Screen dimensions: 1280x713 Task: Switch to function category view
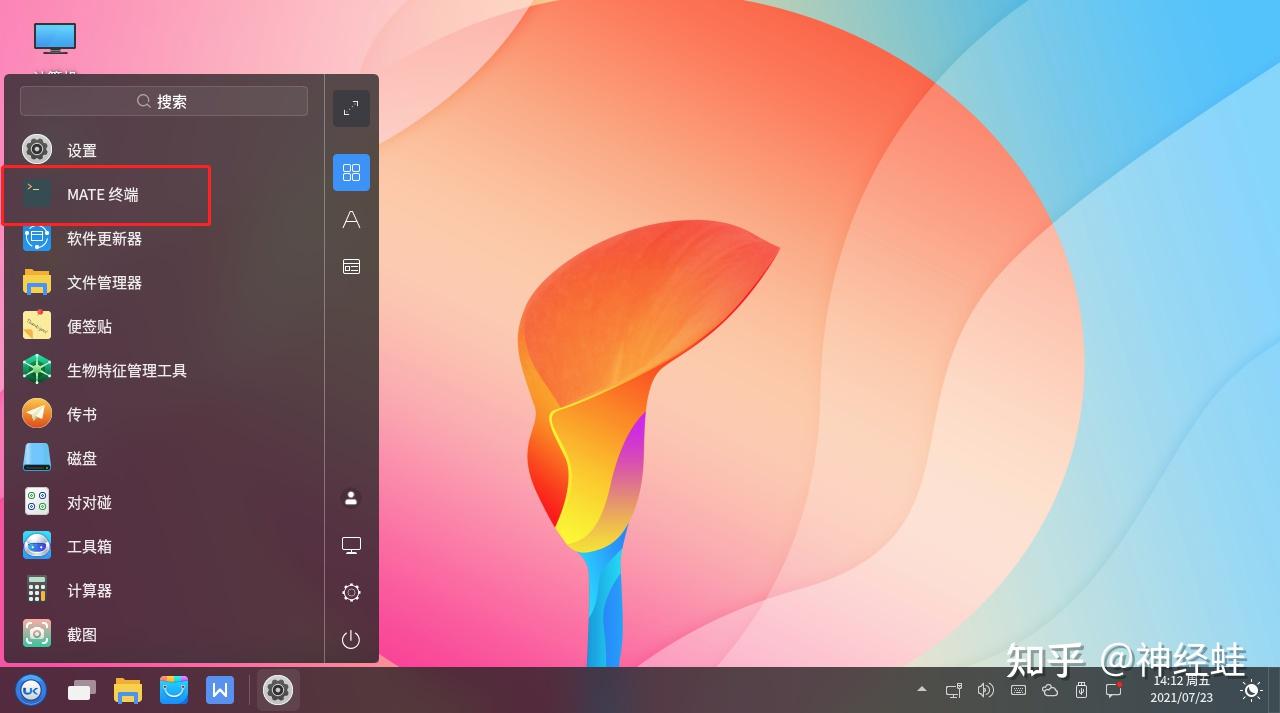(x=351, y=266)
